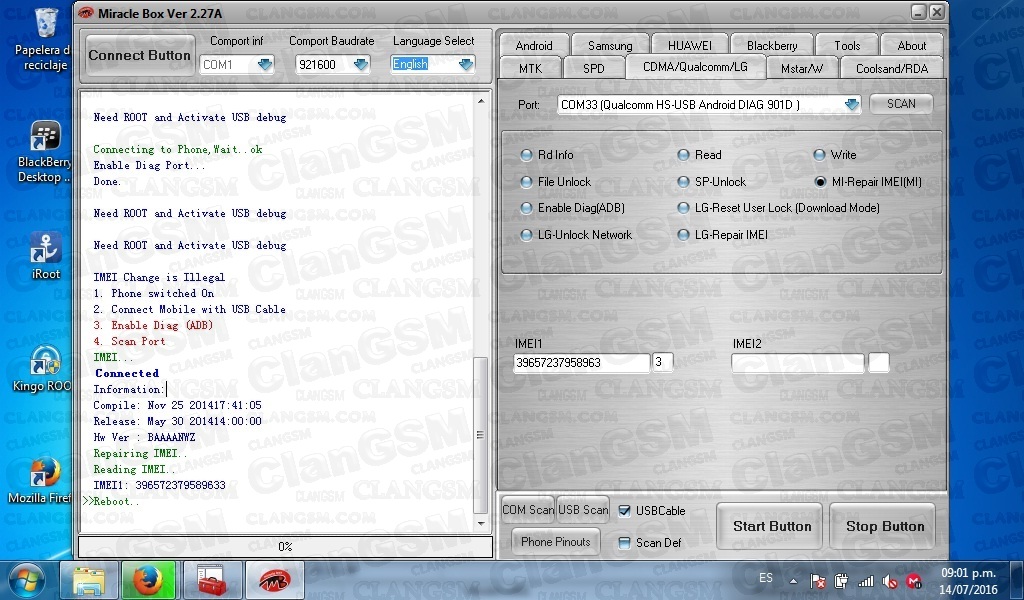Screen dimensions: 1024x600
Task: Open Action Center flag tray icon
Action: 818,580
